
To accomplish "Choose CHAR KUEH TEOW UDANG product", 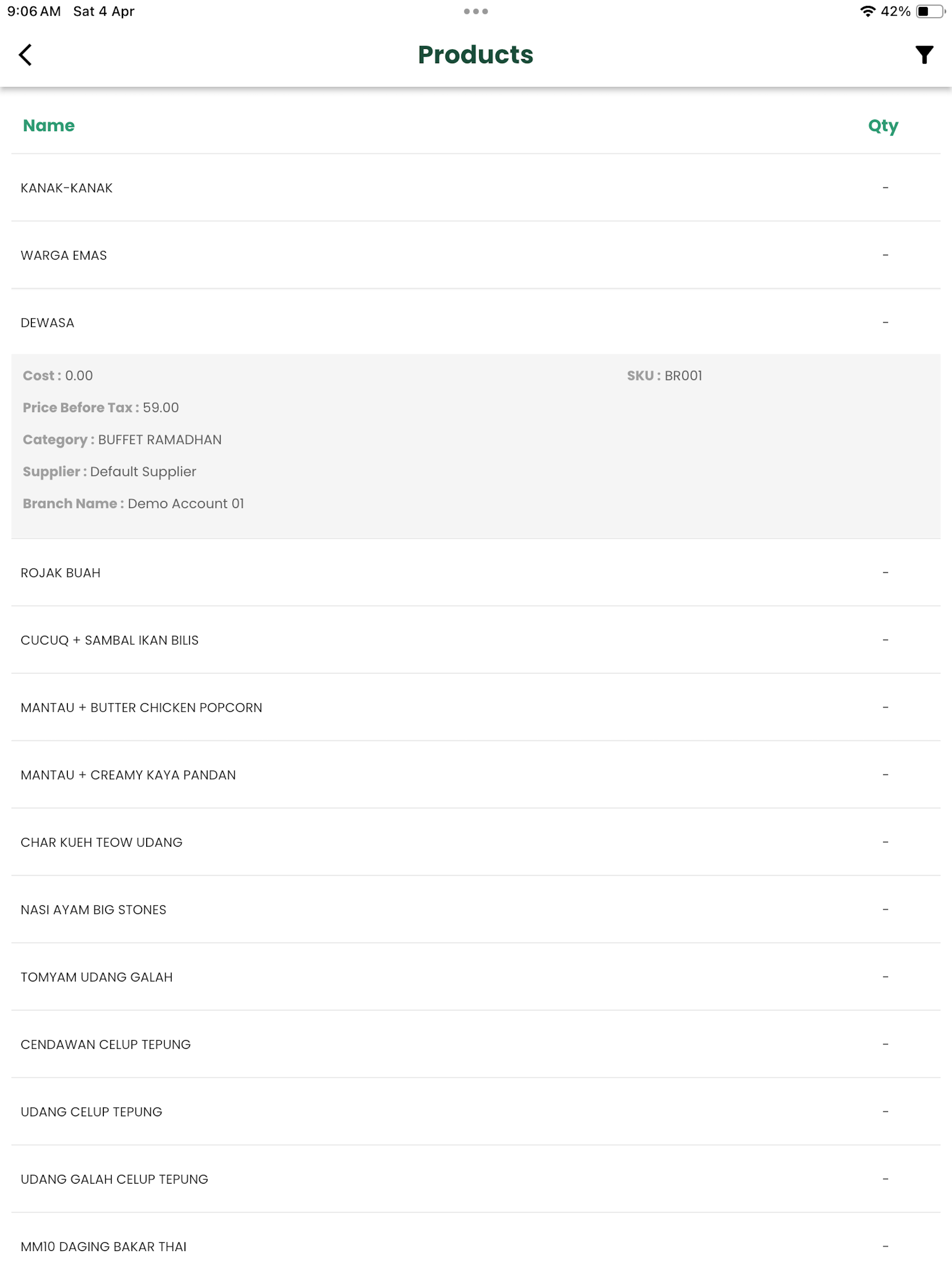I will point(476,842).
